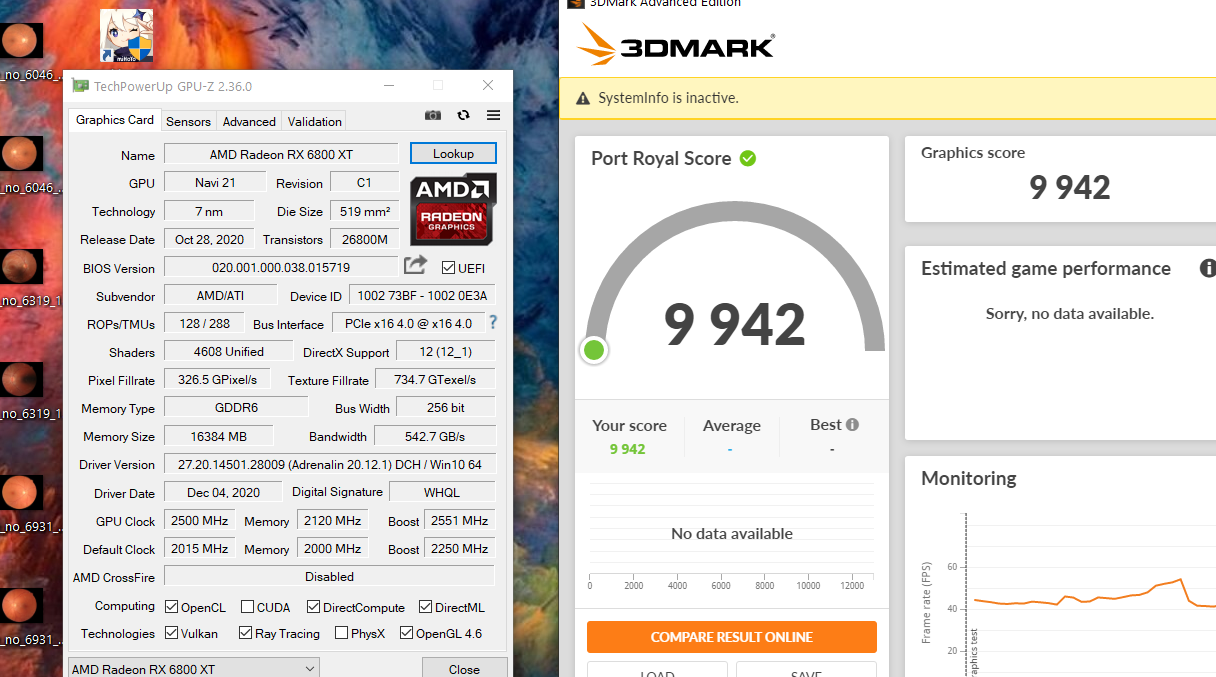Image resolution: width=1216 pixels, height=677 pixels.
Task: Click the green gauge marker dot
Action: (594, 350)
